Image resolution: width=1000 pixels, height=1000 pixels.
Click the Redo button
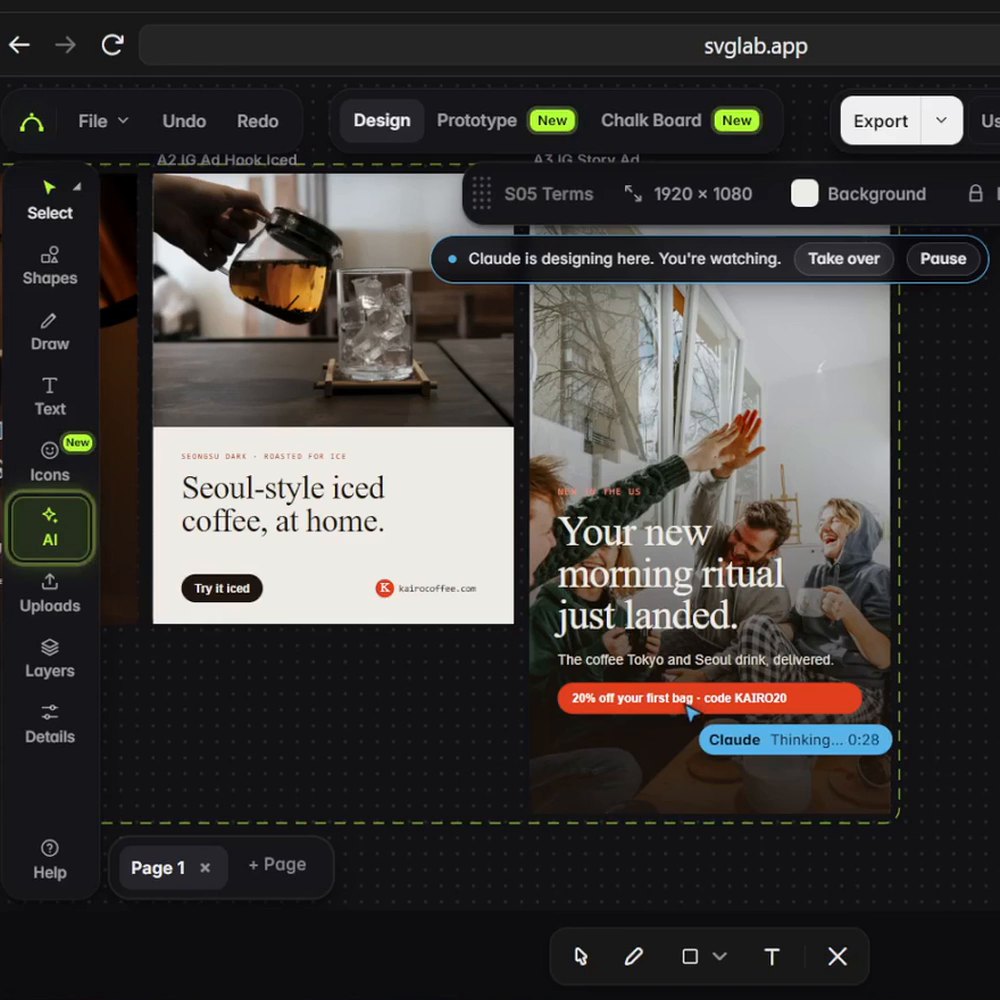click(258, 121)
